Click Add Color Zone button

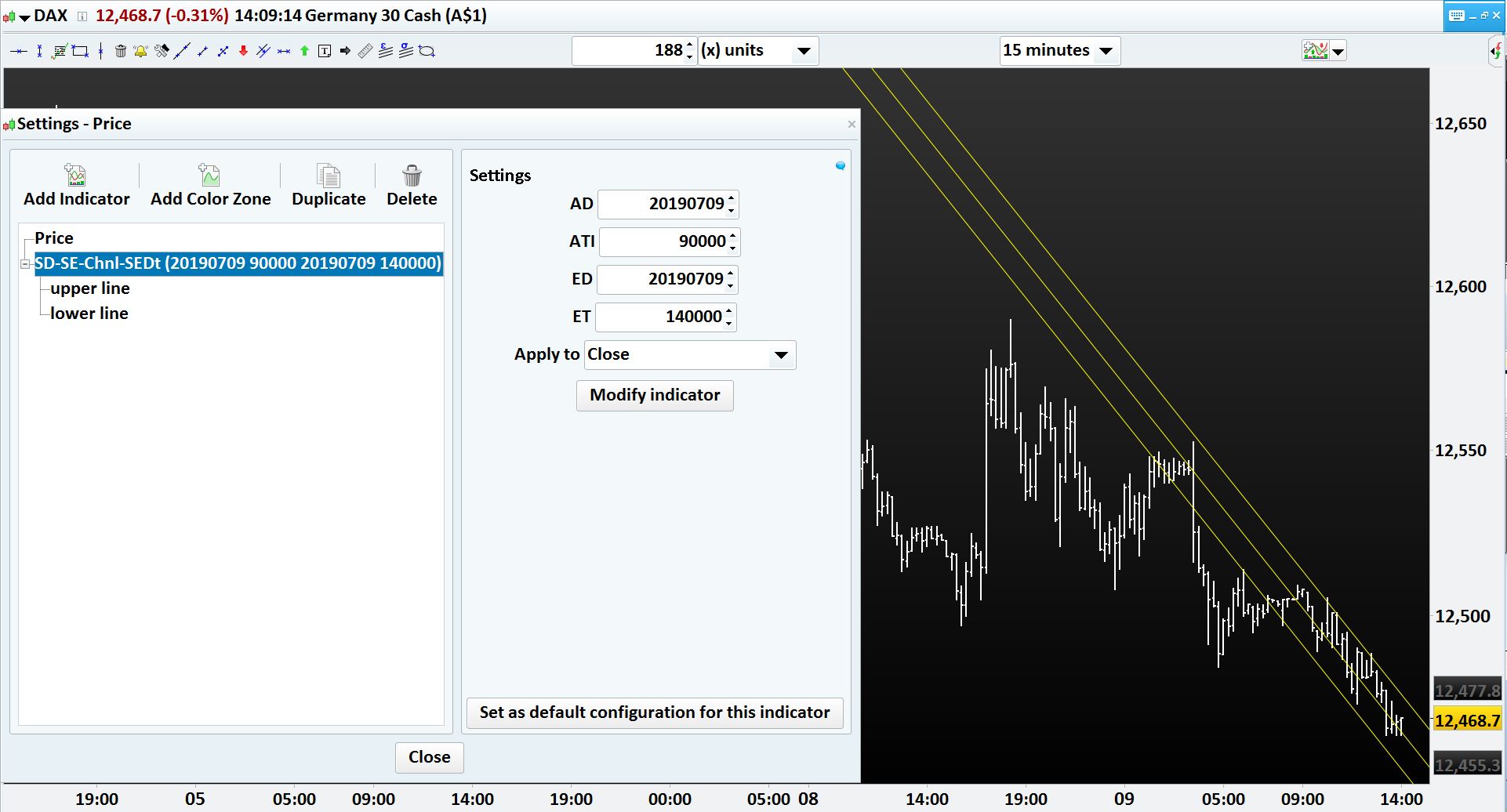(x=210, y=186)
